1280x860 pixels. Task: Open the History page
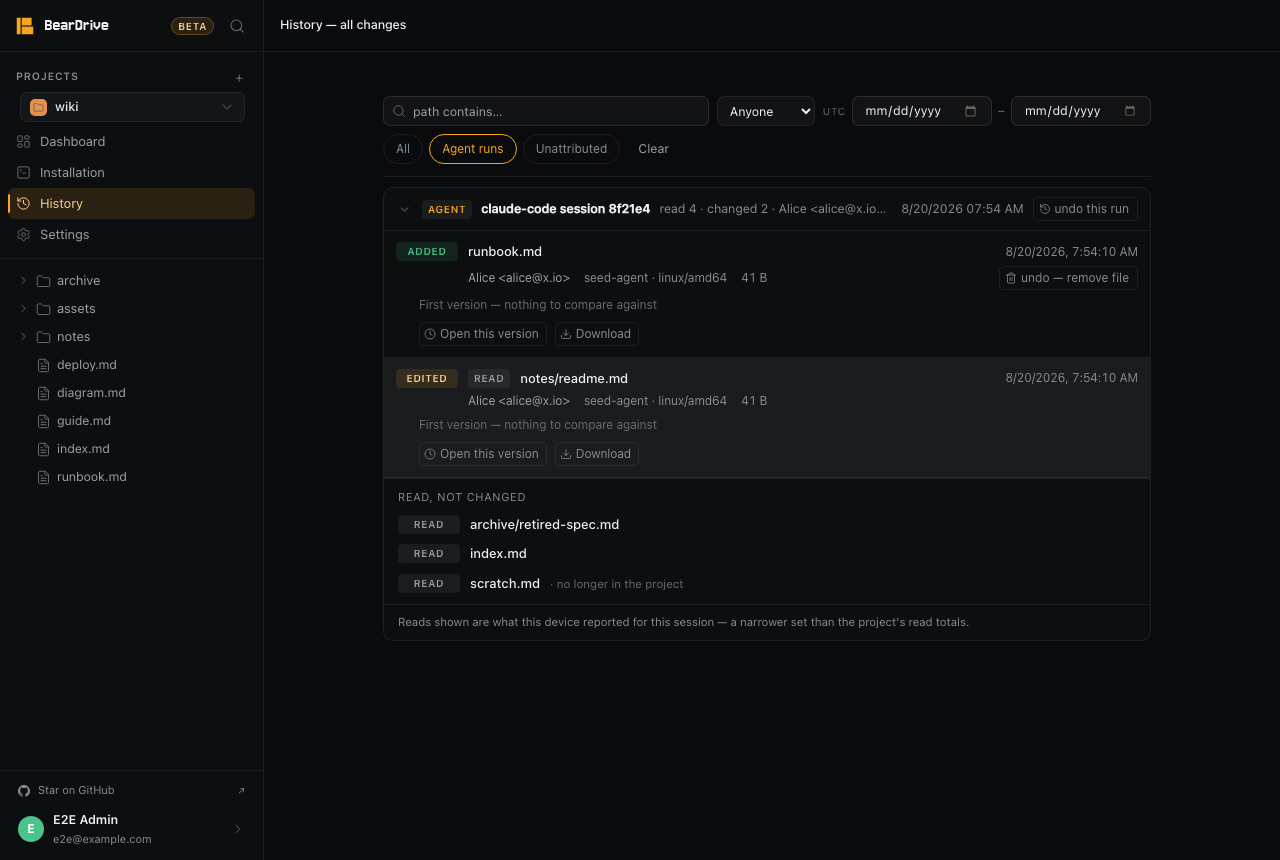click(131, 204)
